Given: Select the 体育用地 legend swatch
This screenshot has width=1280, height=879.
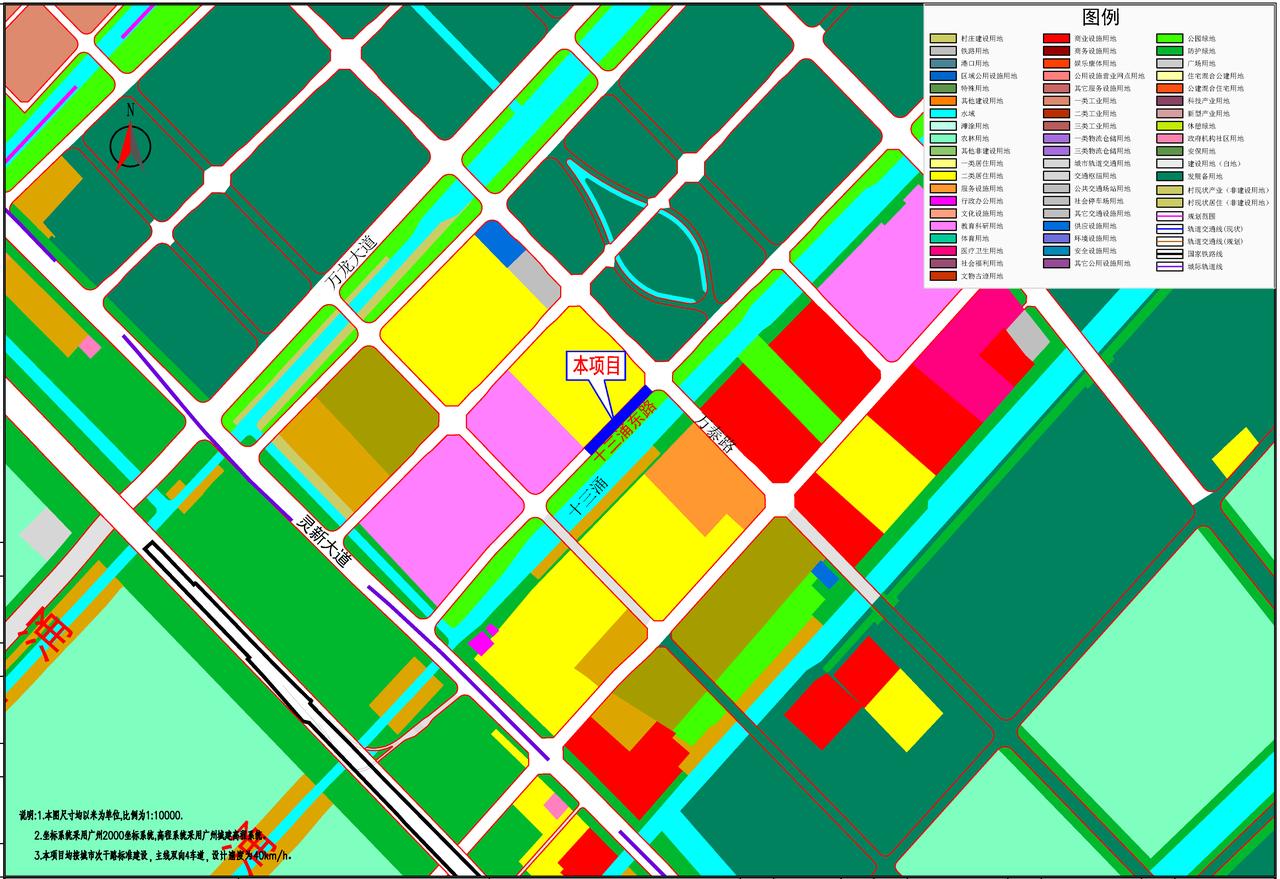Looking at the screenshot, I should coord(943,239).
